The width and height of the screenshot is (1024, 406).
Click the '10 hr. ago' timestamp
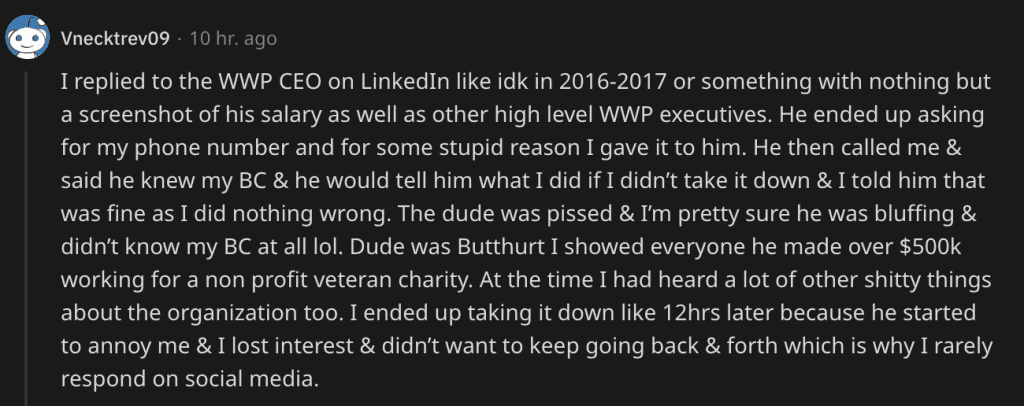point(233,39)
